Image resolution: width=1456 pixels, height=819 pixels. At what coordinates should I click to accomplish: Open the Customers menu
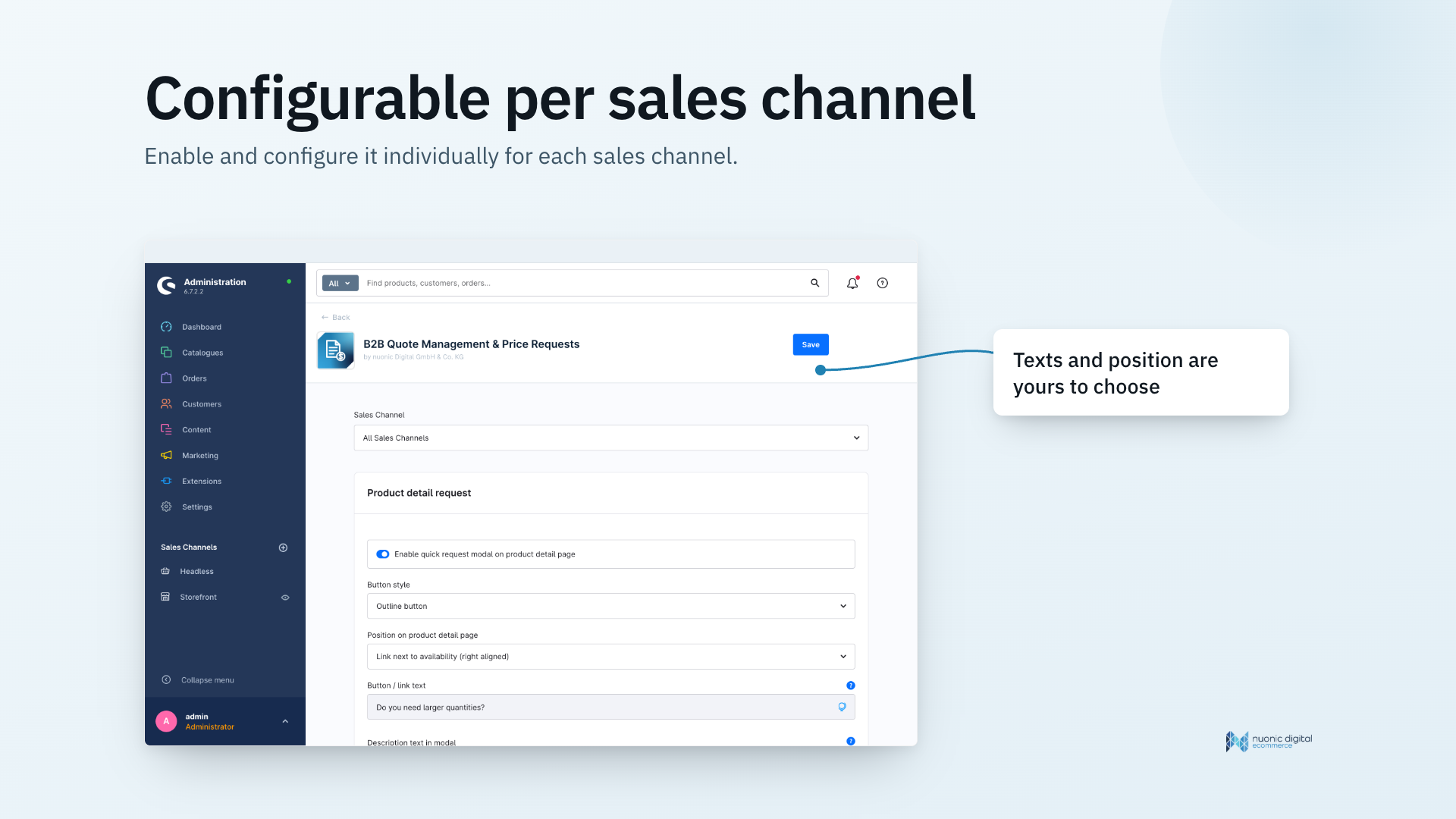(x=202, y=404)
